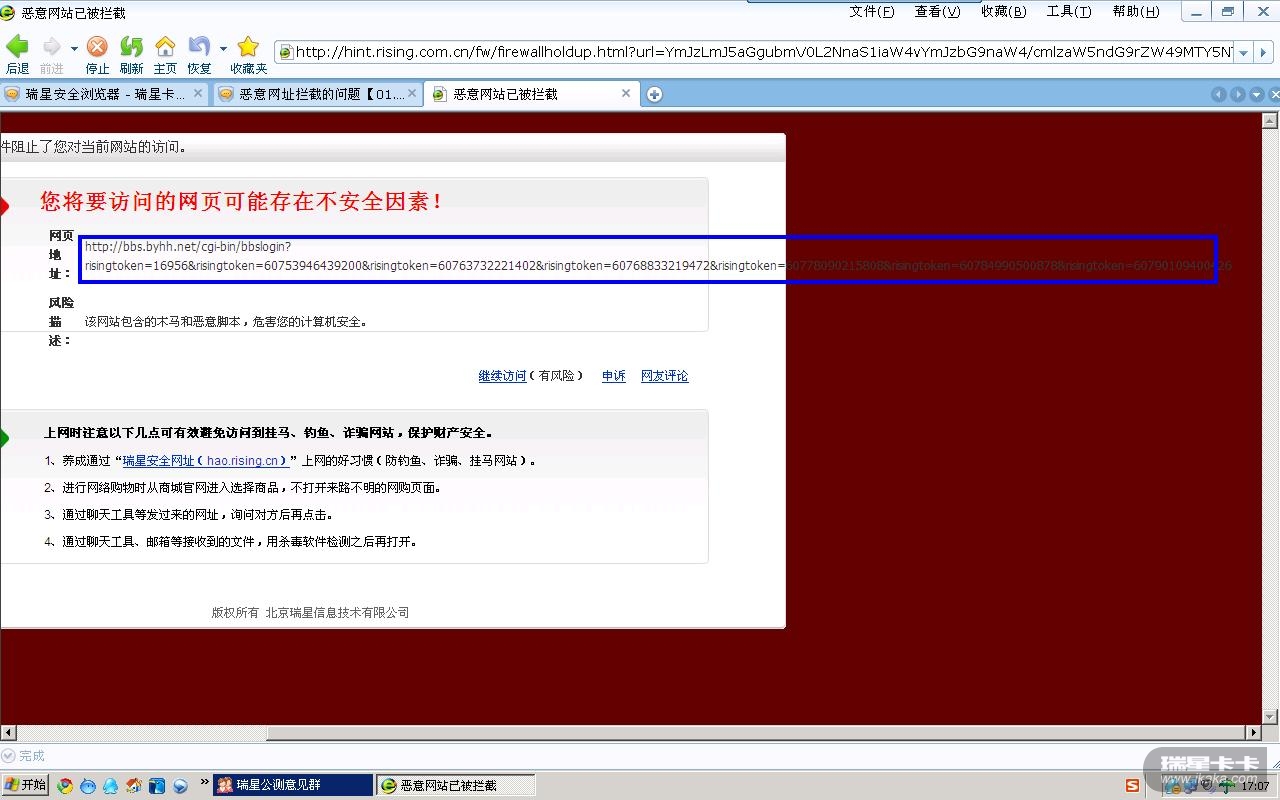Close the 瑞星安全浏览器 tab
Screen dimensions: 1280x800
point(198,93)
